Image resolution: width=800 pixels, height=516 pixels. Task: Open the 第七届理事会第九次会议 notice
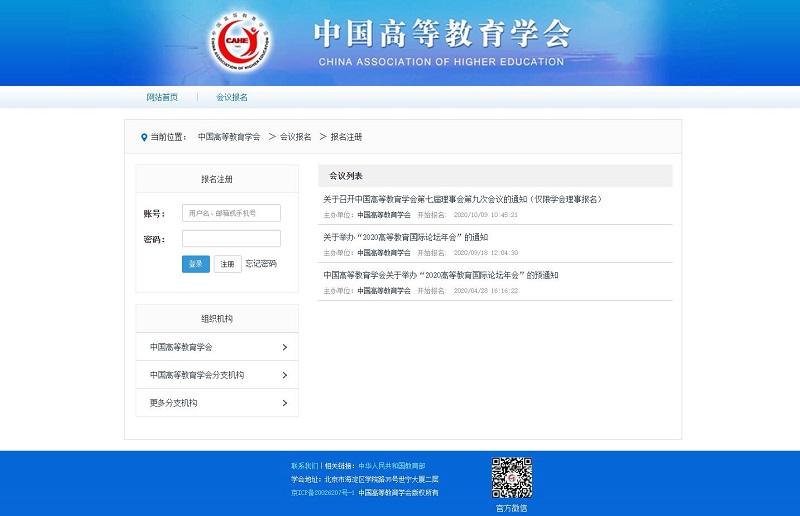pyautogui.click(x=462, y=199)
